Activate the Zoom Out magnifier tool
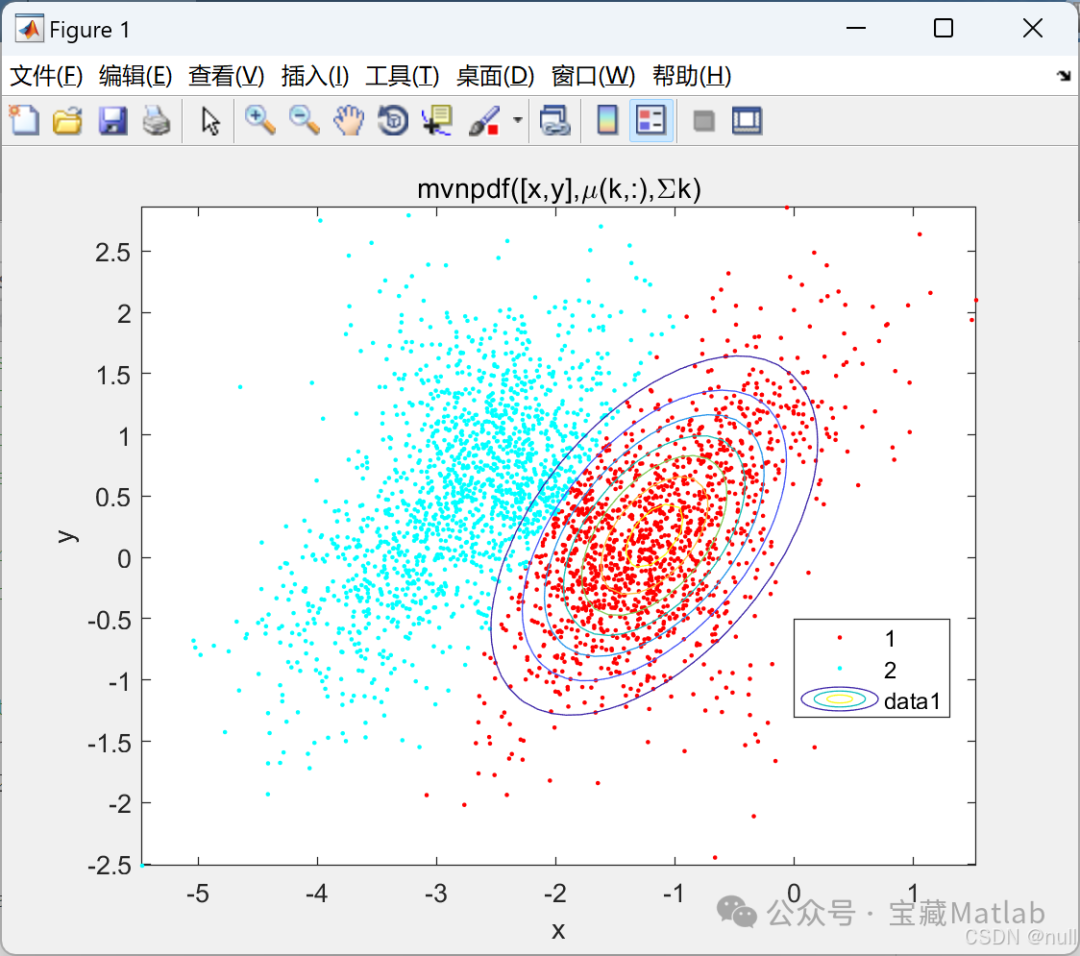The image size is (1080, 956). pyautogui.click(x=304, y=121)
